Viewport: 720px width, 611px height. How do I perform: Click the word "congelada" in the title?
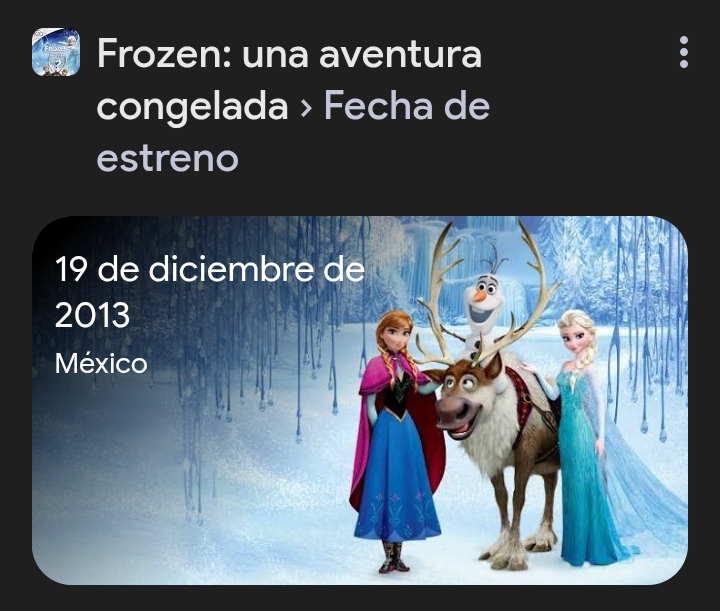pos(192,108)
